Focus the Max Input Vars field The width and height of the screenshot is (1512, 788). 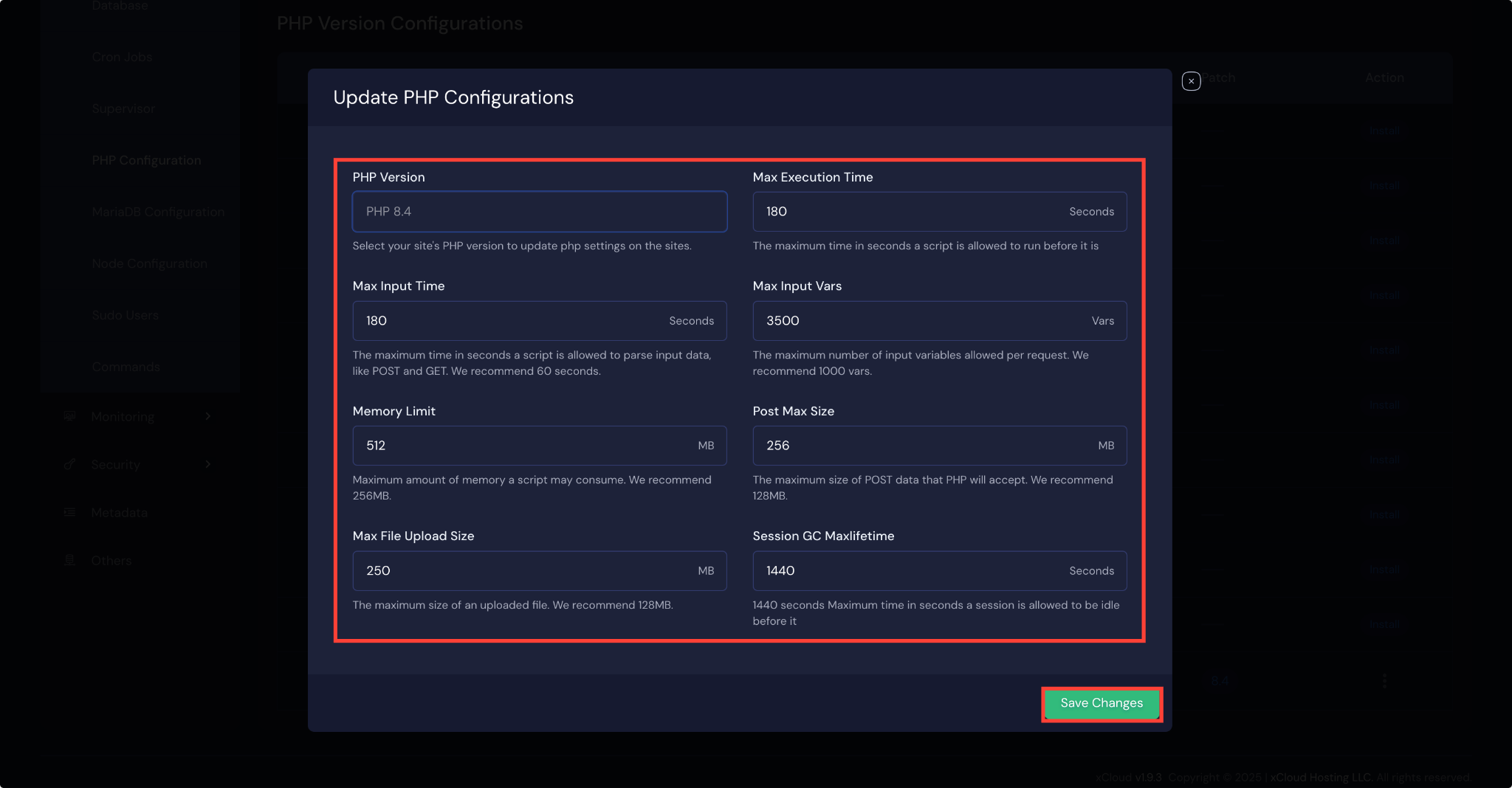point(938,321)
